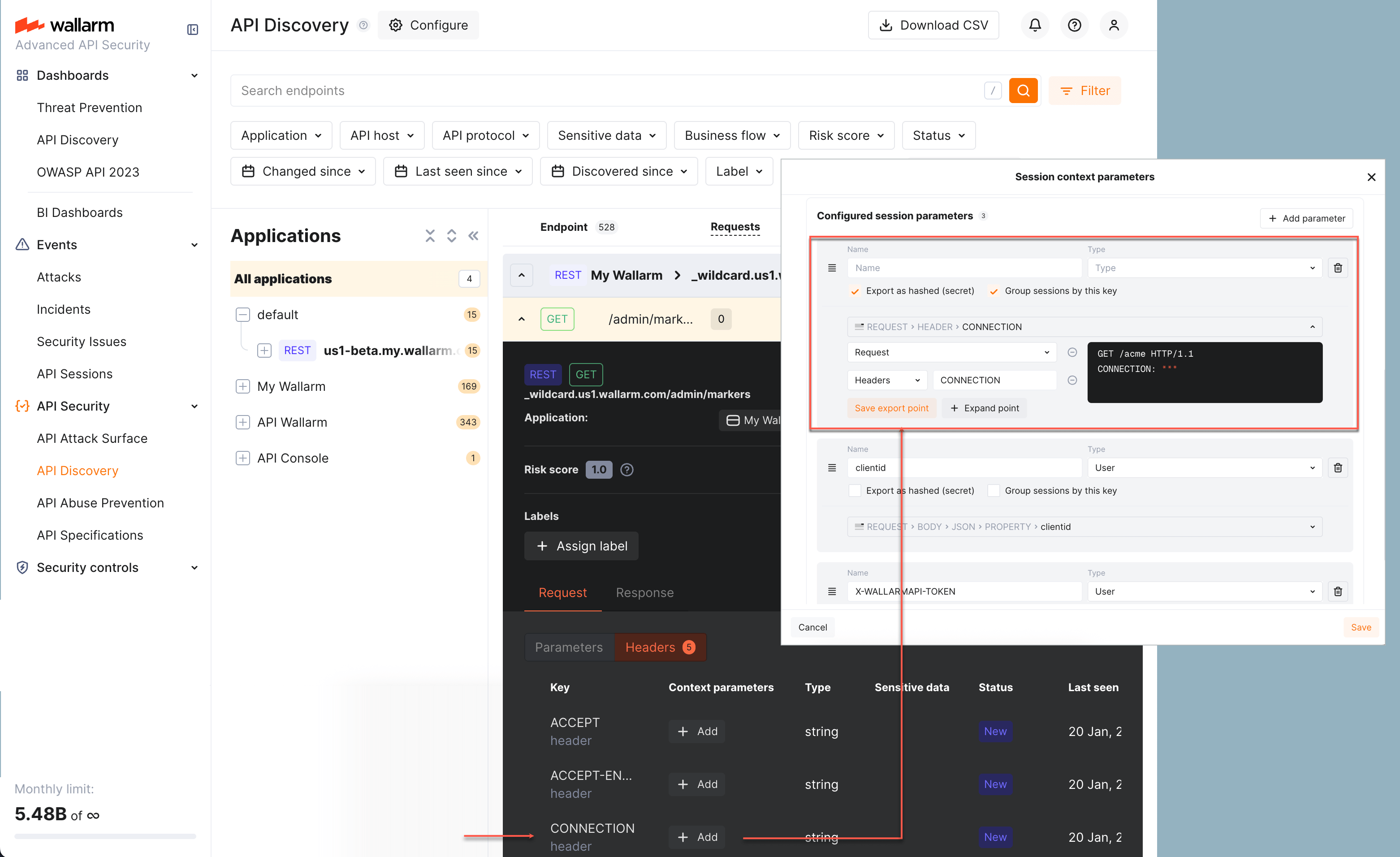Click the monthly limit progress bar
Screen dimensions: 1400x857
pos(105,836)
